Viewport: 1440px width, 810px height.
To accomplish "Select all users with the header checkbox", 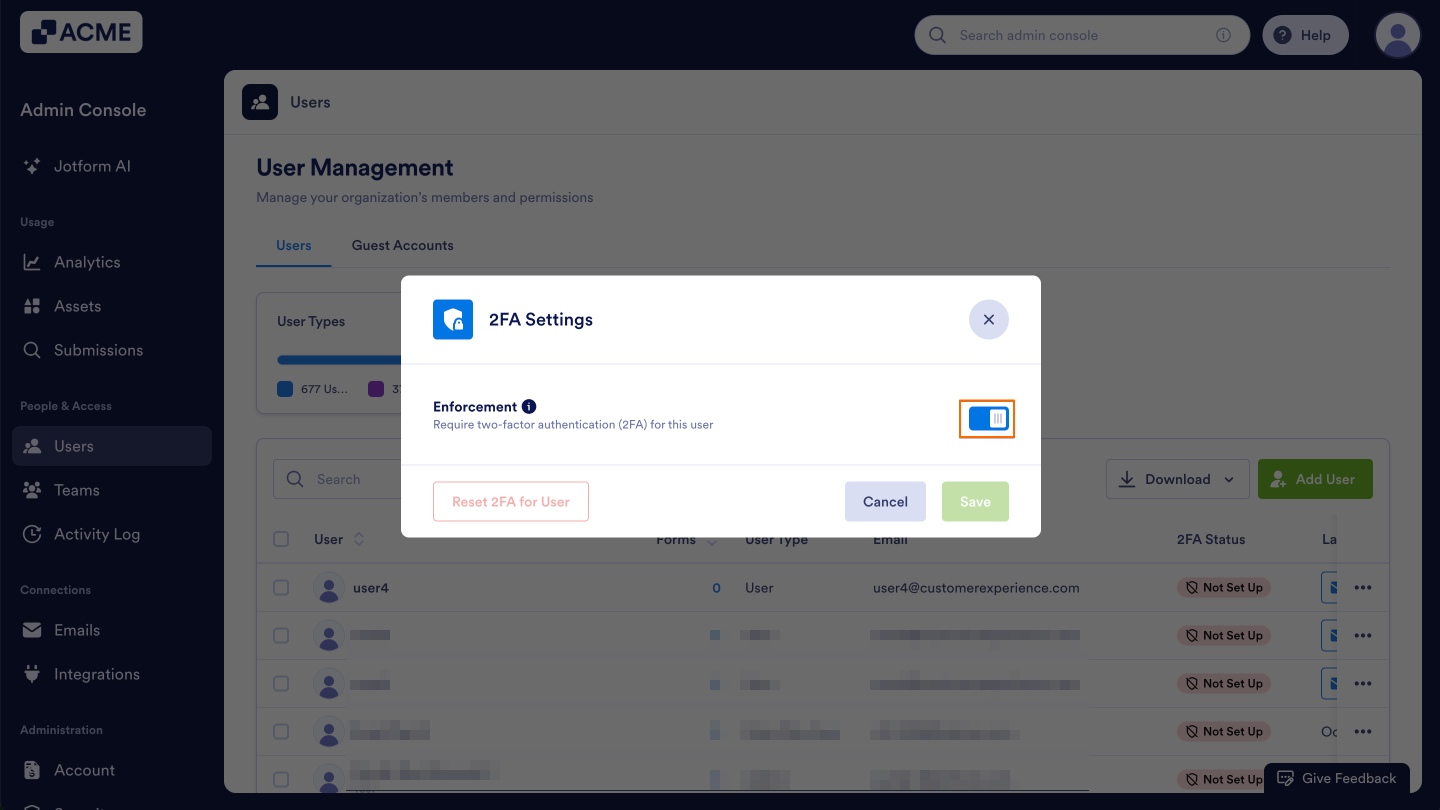I will pos(281,539).
